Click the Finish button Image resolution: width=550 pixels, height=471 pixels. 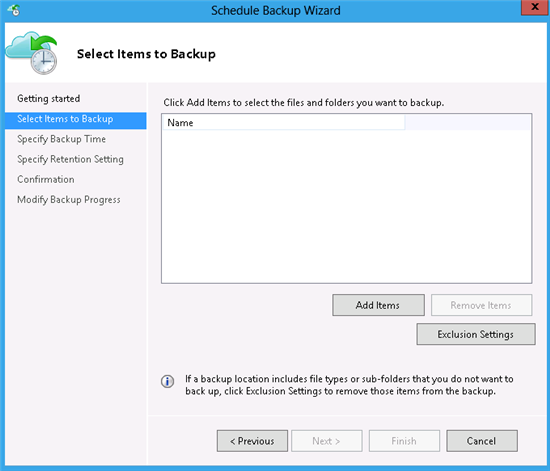tap(404, 441)
